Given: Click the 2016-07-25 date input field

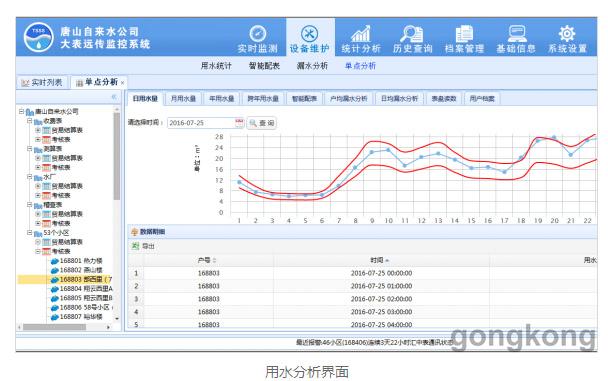Looking at the screenshot, I should (201, 123).
